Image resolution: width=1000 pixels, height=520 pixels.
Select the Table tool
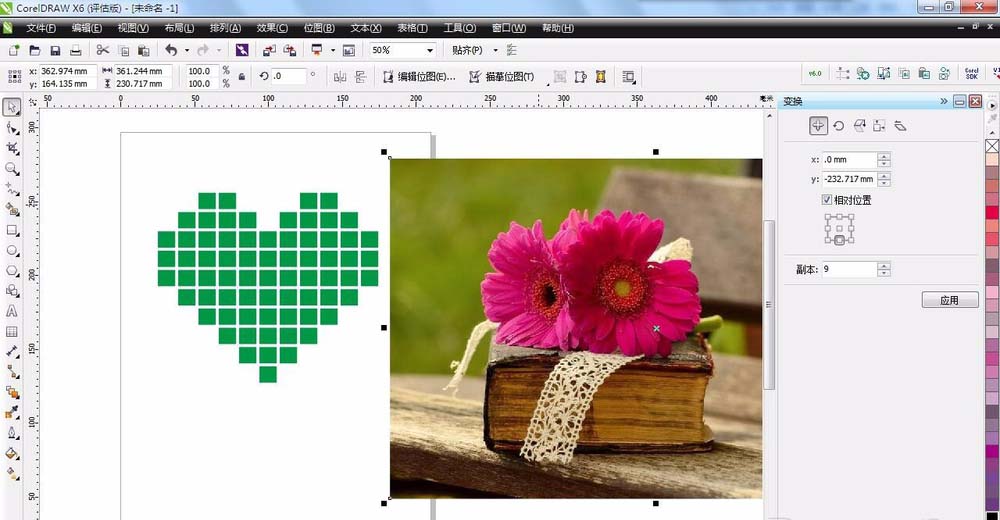(x=11, y=331)
